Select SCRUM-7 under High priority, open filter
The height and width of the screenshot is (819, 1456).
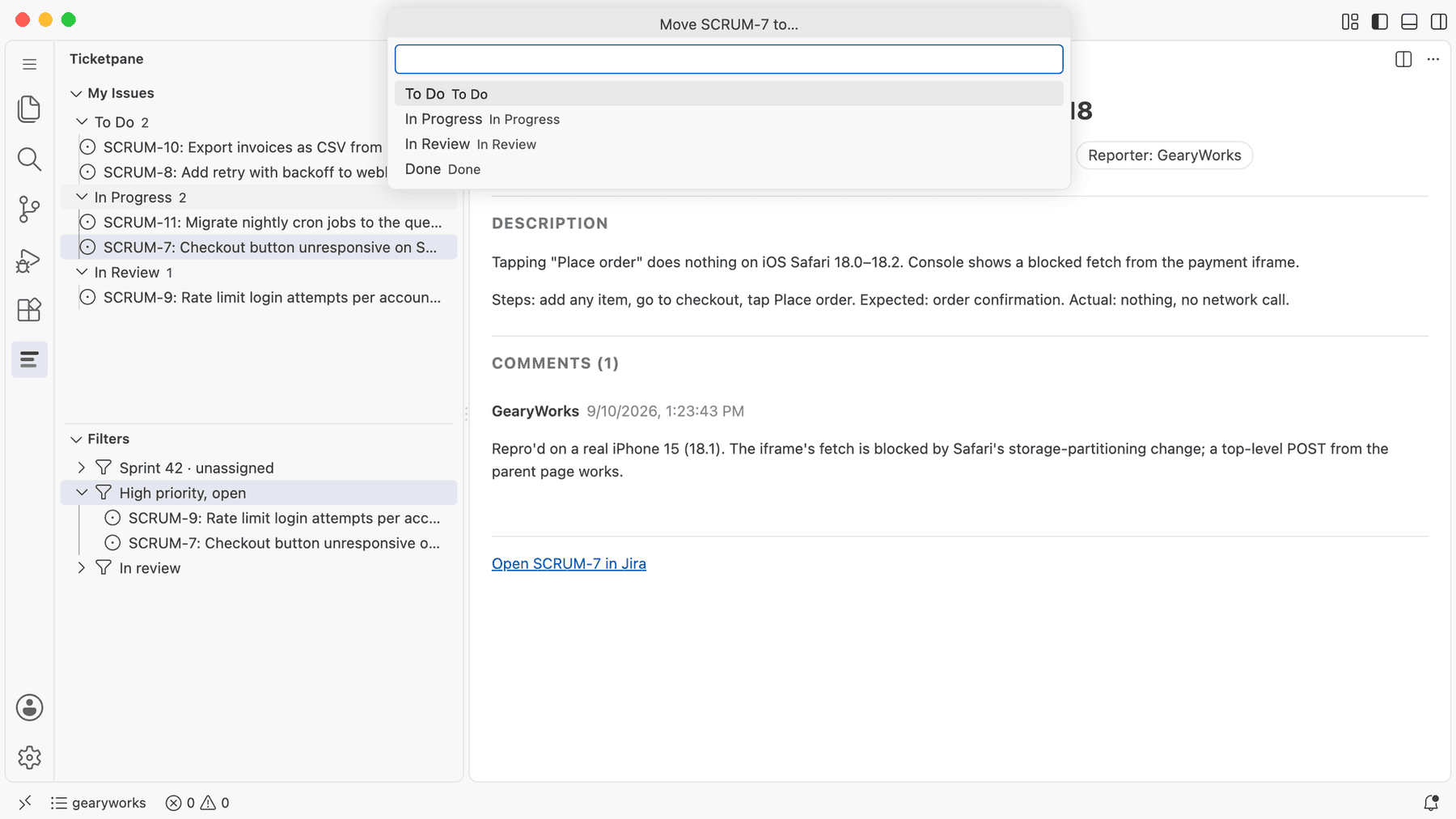coord(259,543)
